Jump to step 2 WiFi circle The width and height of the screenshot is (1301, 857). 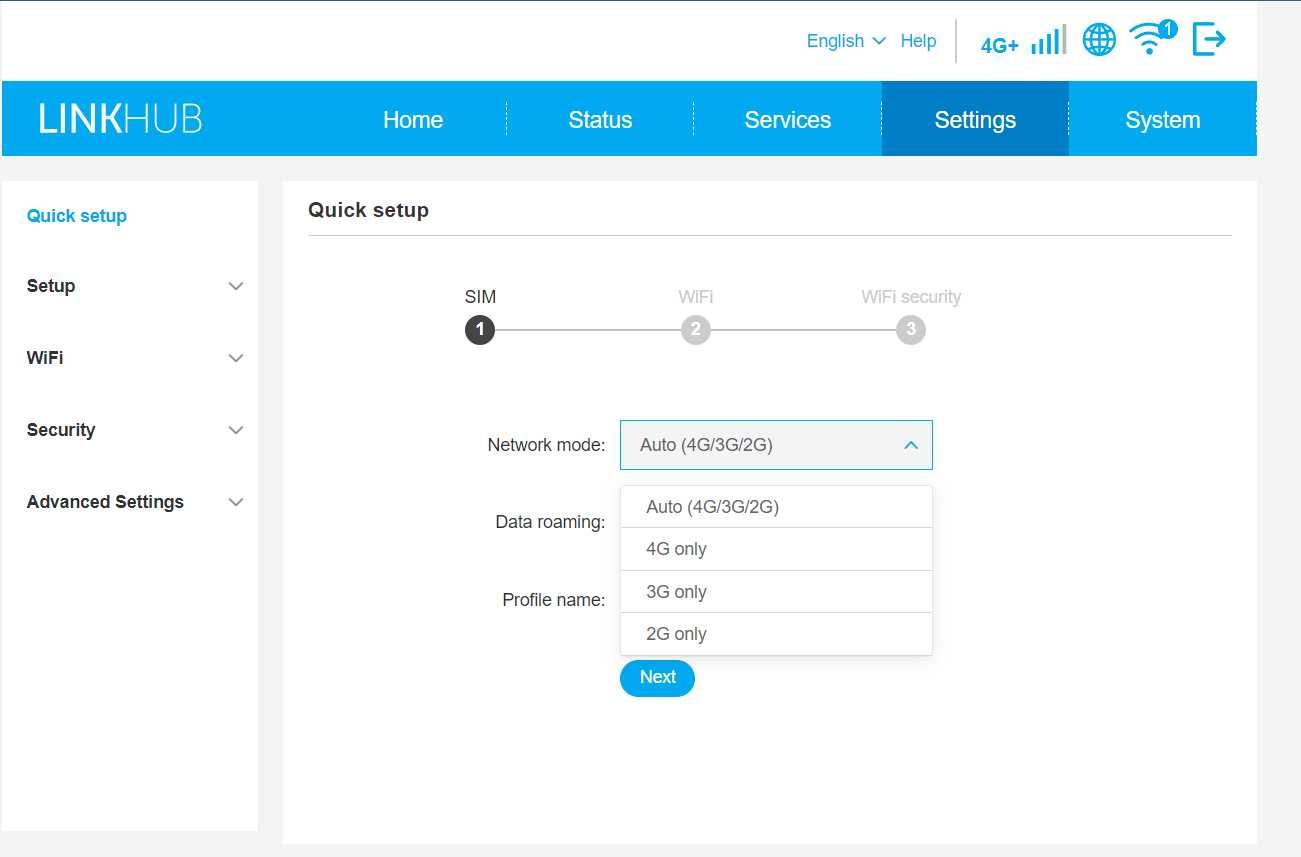click(x=696, y=329)
